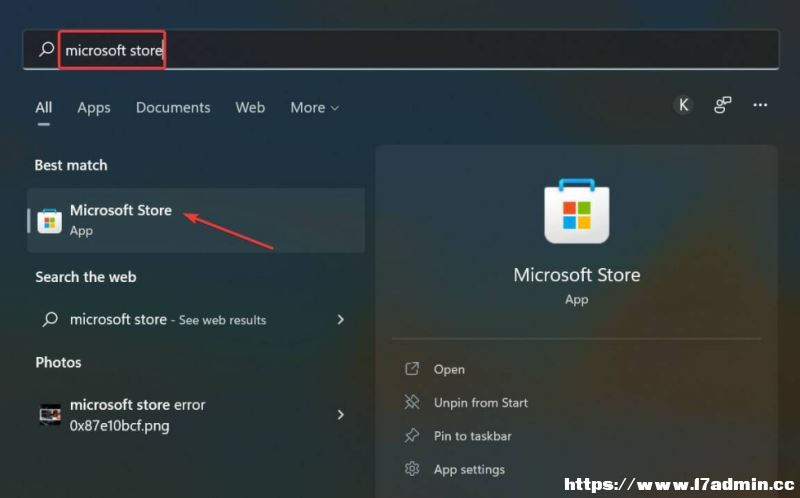800x498 pixels.
Task: Click the small Microsoft Store bag icon
Action: click(49, 221)
